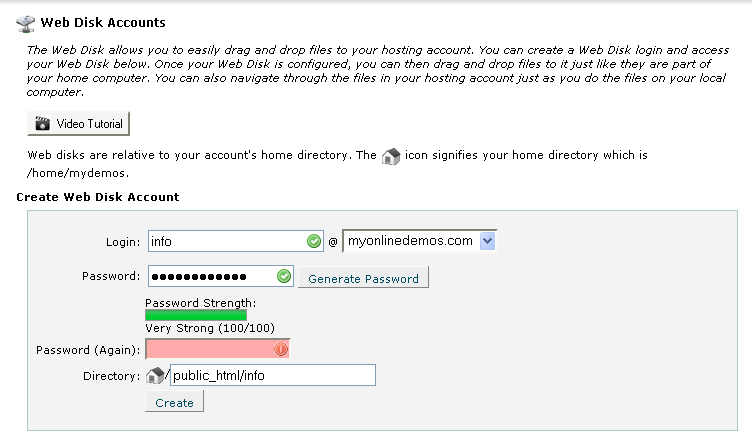Click the Web Disk Accounts header icon
The image size is (752, 445).
tap(25, 23)
